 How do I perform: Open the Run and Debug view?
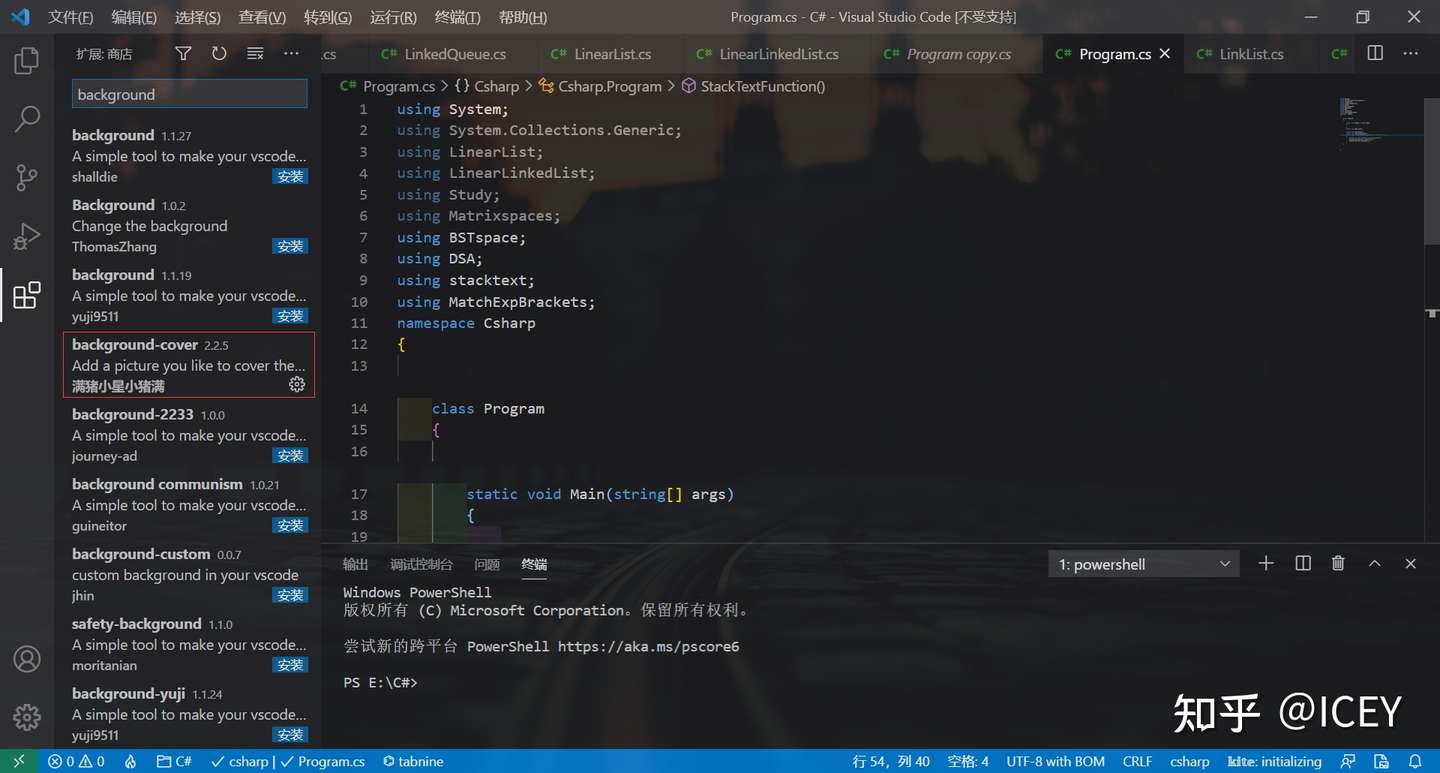tap(27, 236)
